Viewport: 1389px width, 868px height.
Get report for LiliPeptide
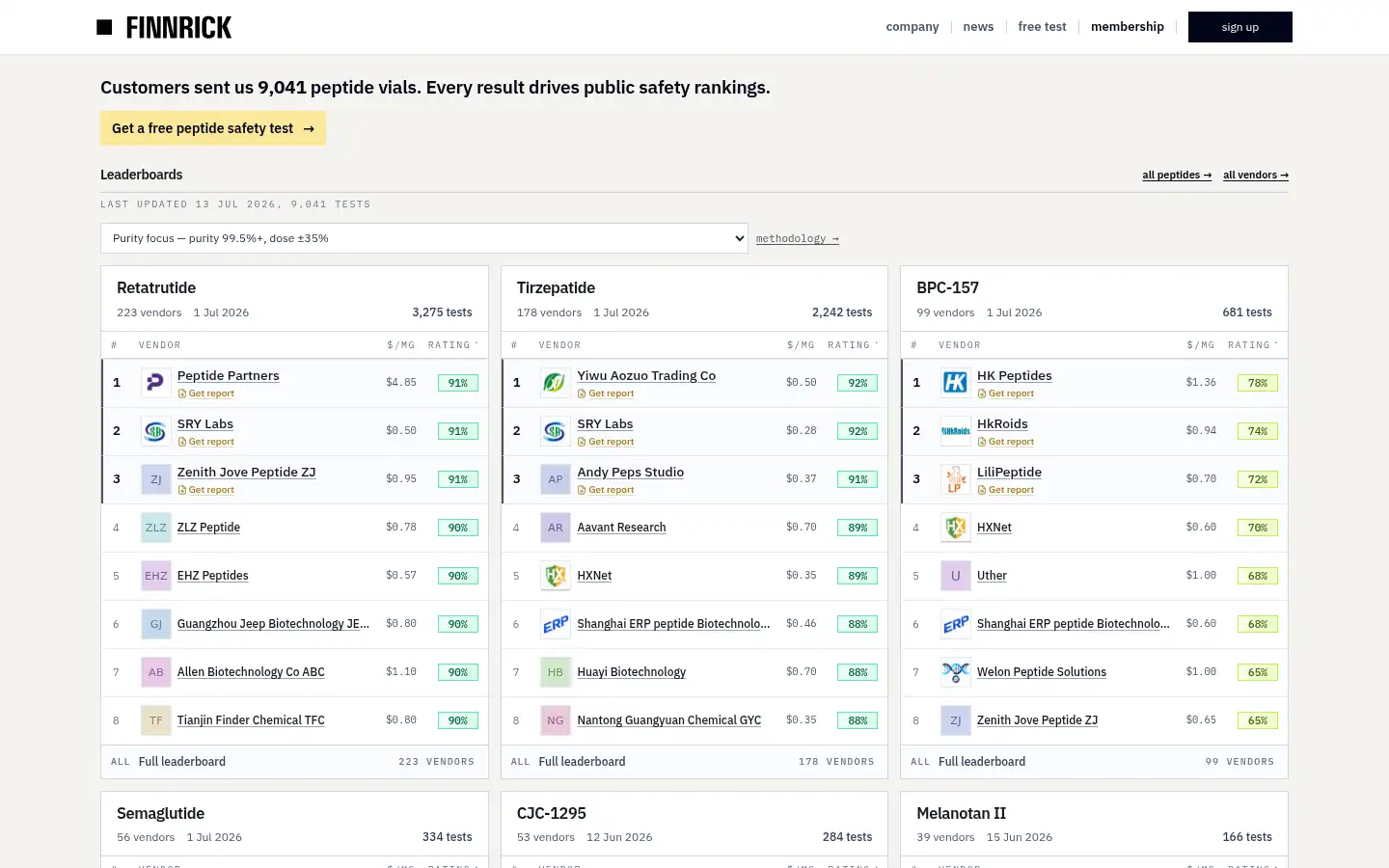[1006, 490]
